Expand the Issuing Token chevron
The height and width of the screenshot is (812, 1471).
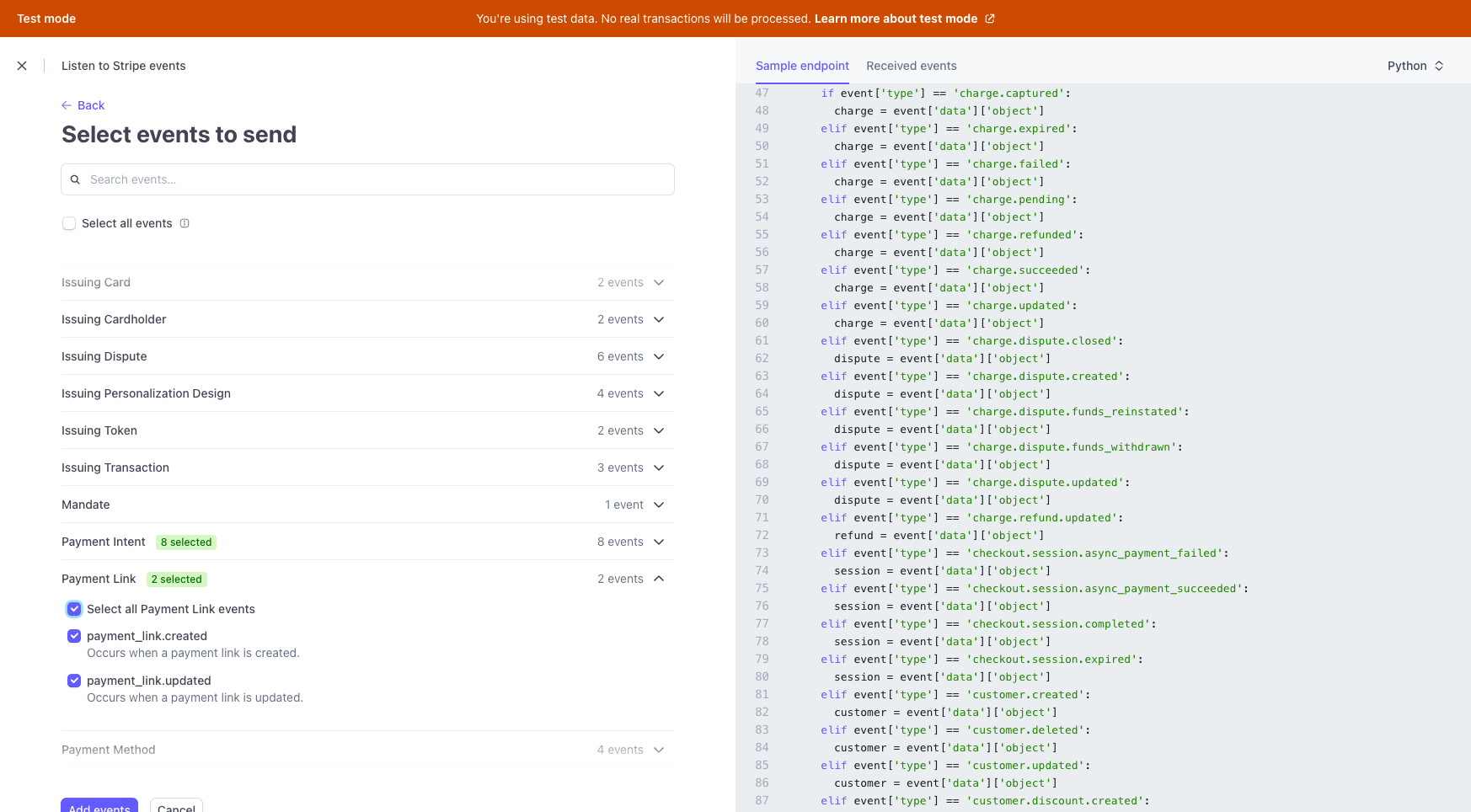click(659, 430)
